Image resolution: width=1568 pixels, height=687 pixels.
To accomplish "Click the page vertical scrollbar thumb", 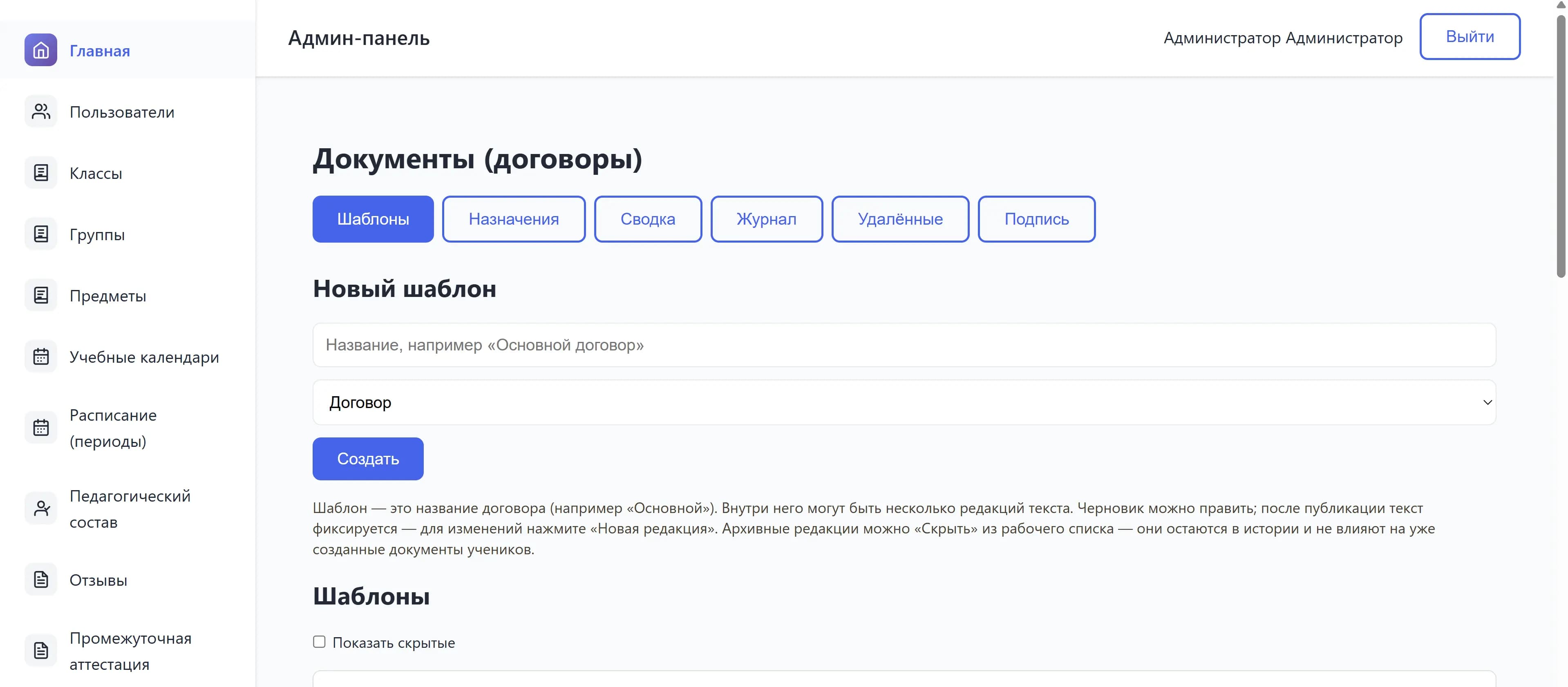I will (x=1561, y=146).
